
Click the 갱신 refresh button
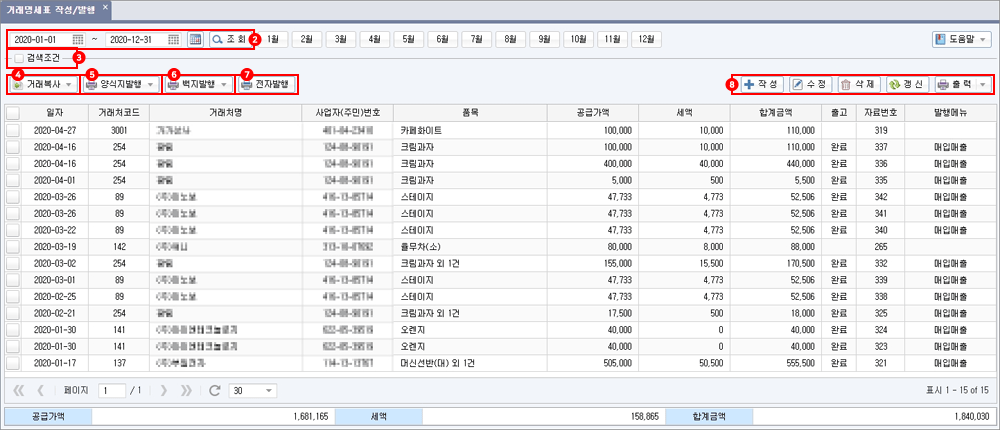pos(907,84)
